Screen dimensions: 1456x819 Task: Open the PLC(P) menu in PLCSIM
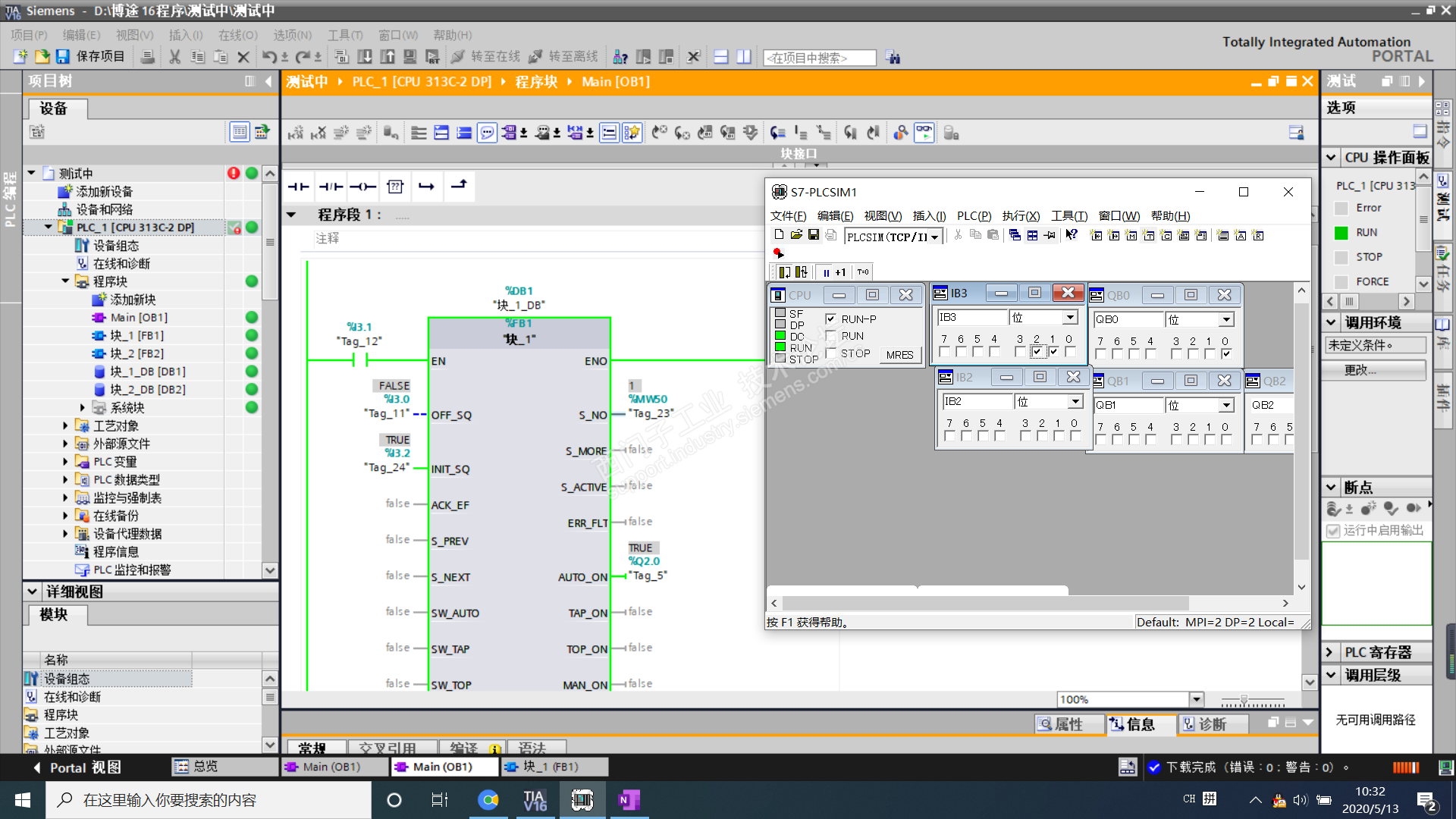click(x=974, y=216)
